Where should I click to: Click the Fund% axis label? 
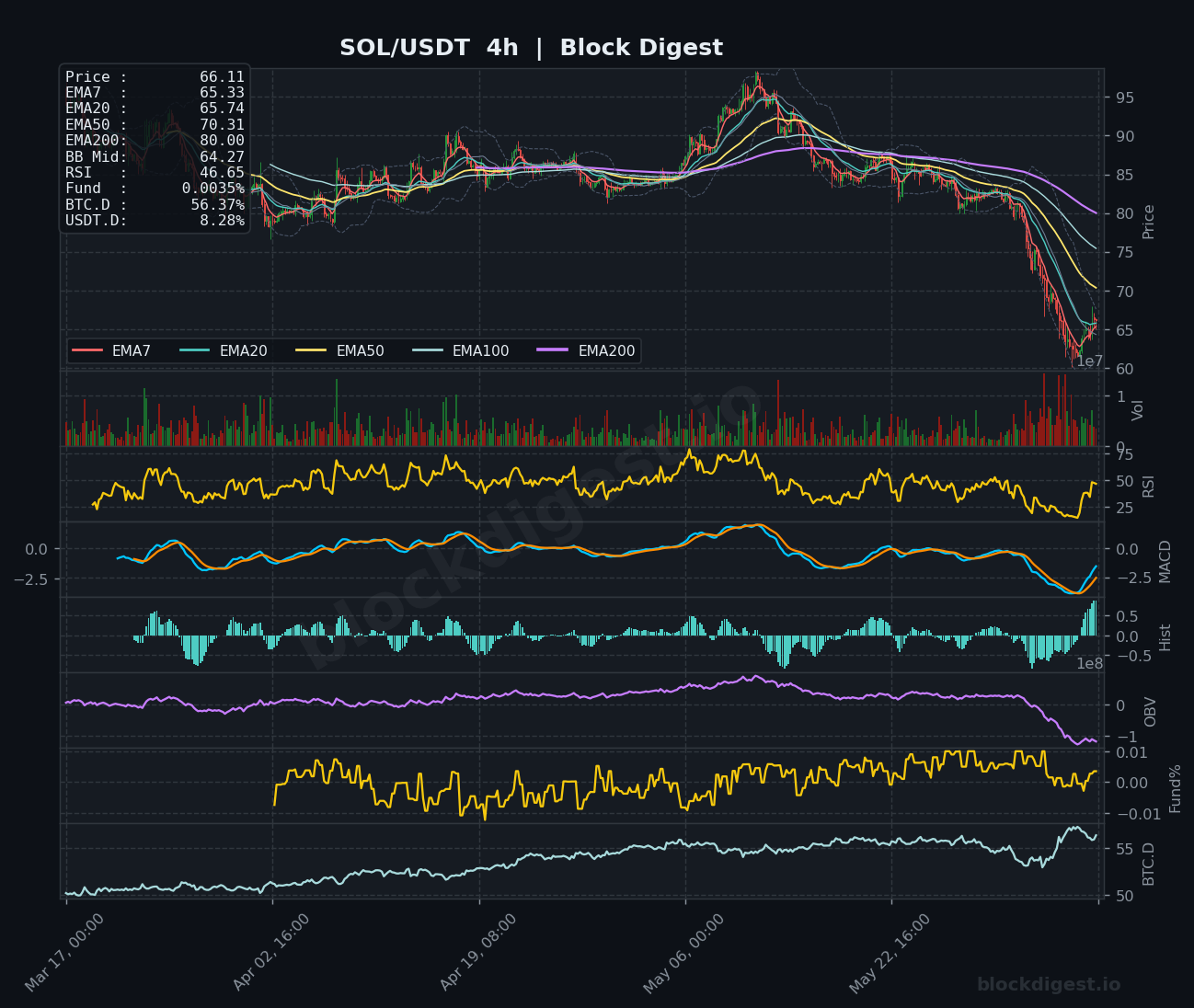[x=1175, y=788]
